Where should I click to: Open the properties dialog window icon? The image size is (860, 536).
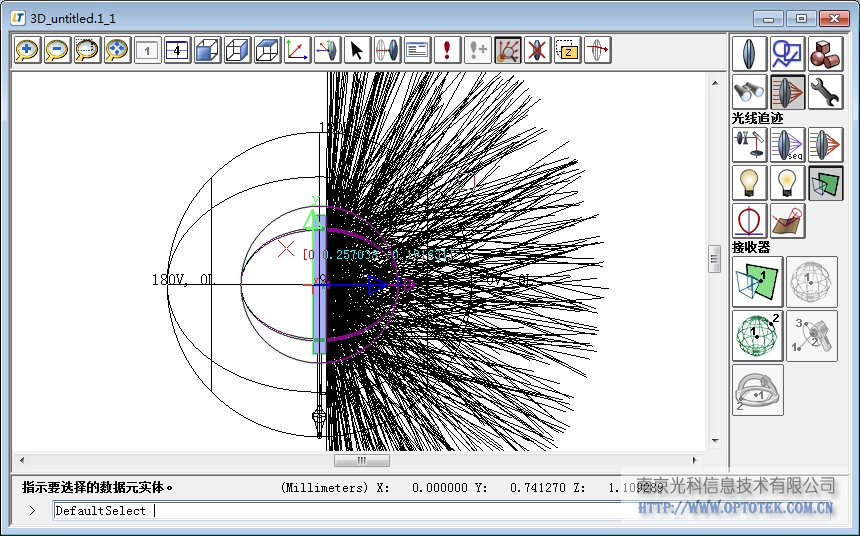pos(417,50)
